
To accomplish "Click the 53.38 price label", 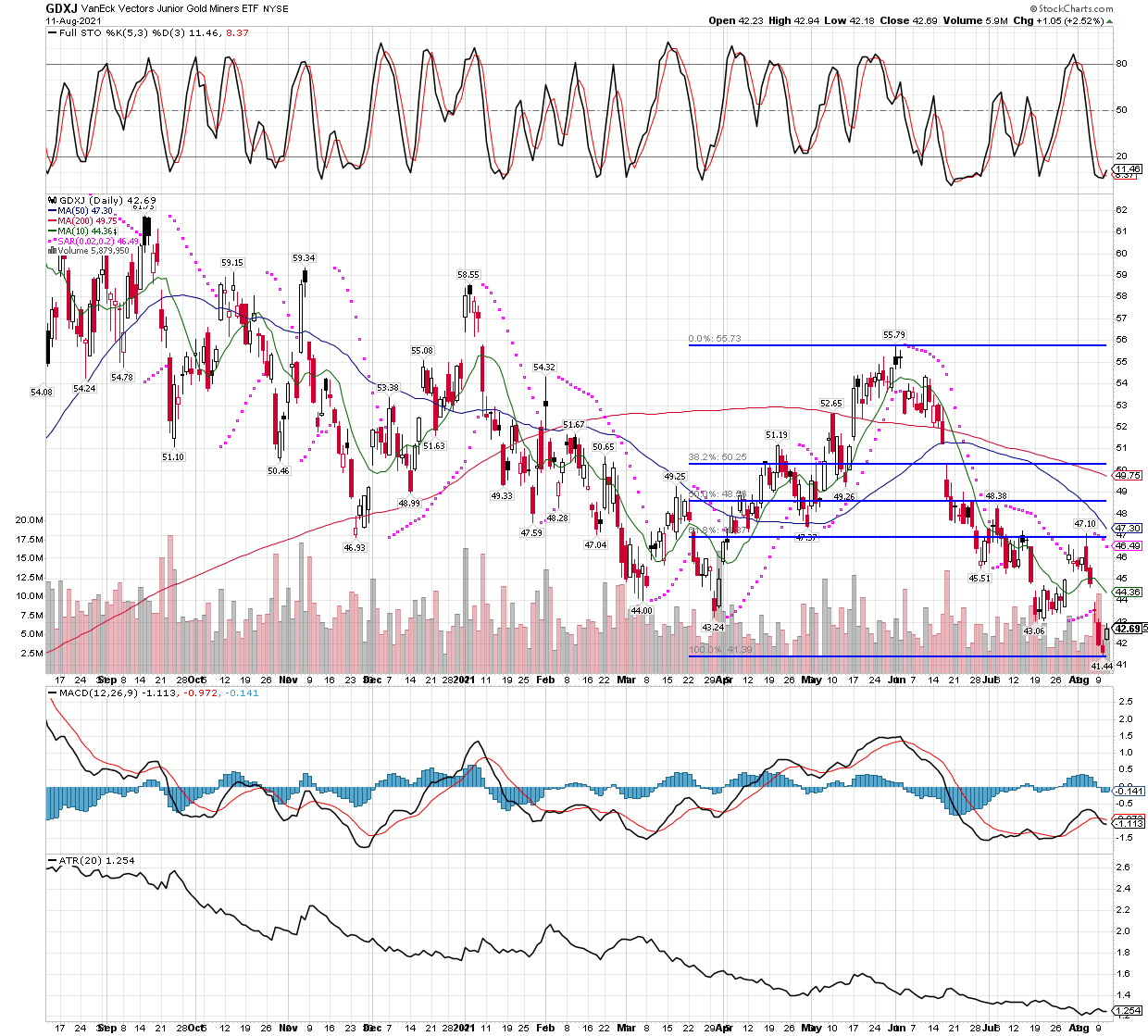I will (387, 388).
